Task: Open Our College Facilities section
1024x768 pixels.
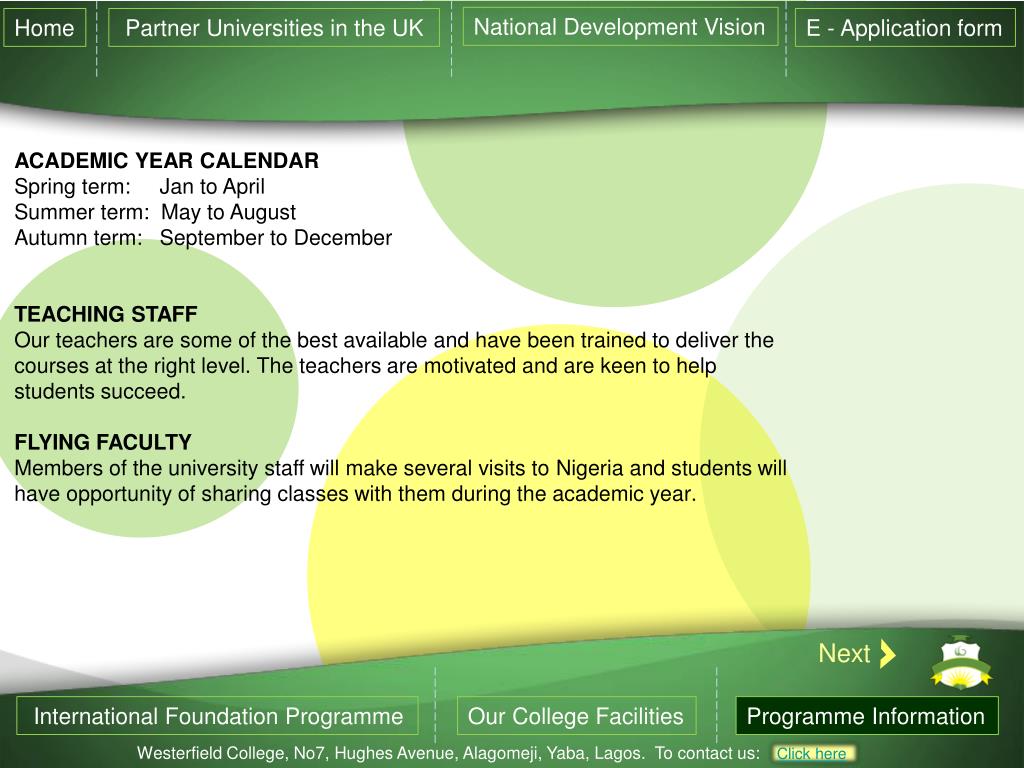Action: 576,716
